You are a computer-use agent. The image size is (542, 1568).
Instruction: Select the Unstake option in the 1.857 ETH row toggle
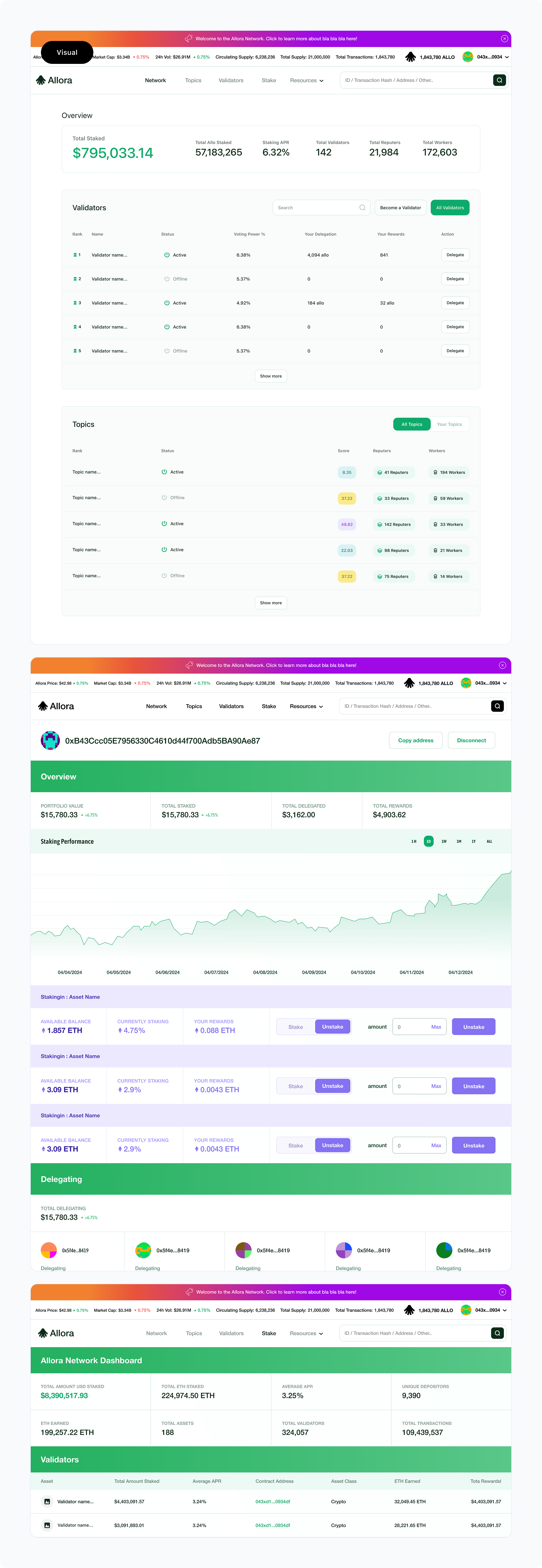(333, 1027)
